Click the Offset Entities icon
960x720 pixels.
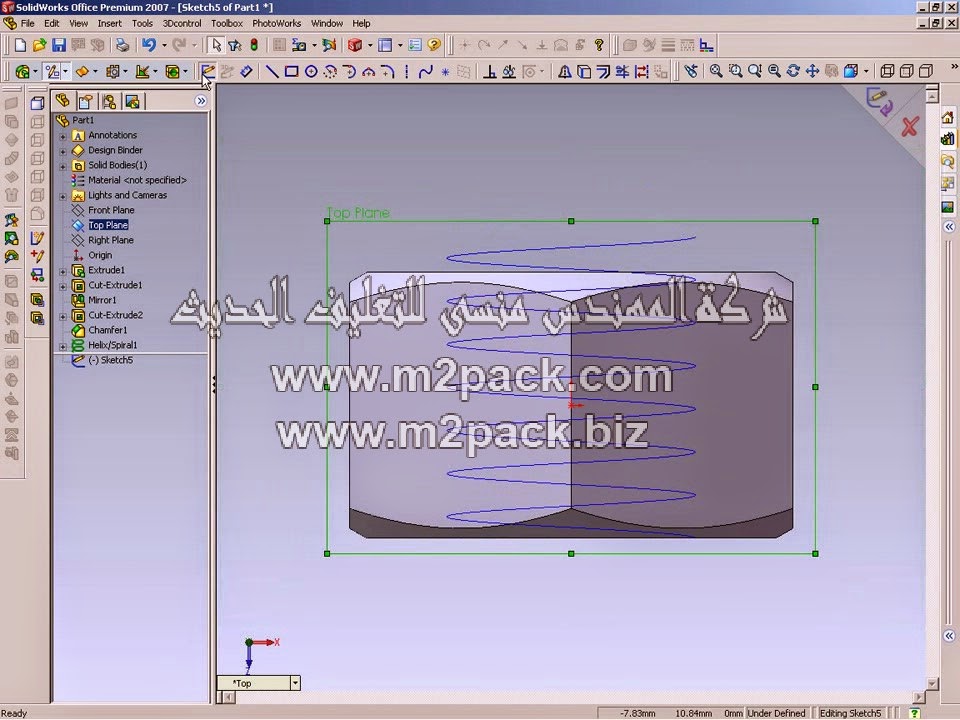point(603,72)
